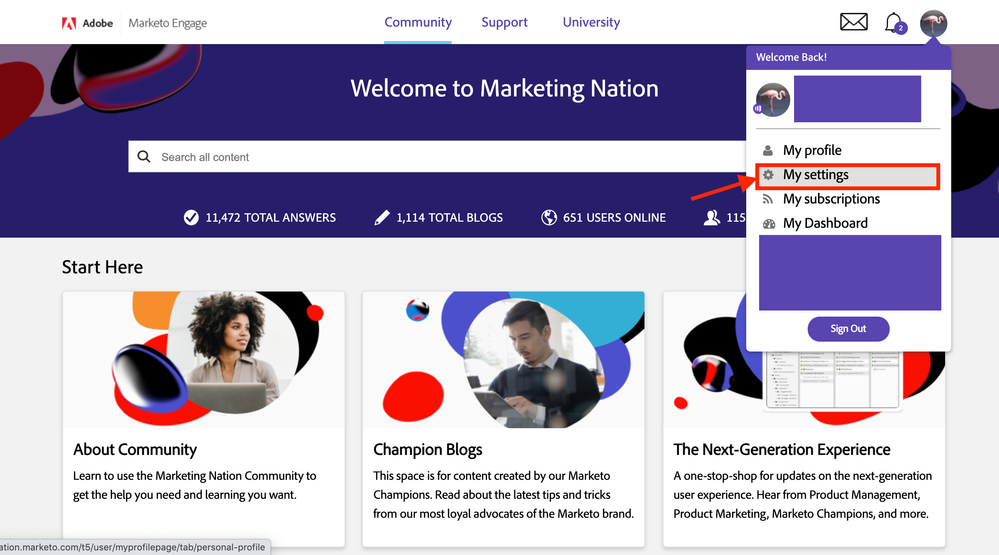This screenshot has width=999, height=555.
Task: Click the Champion Blogs description text
Action: (x=503, y=494)
